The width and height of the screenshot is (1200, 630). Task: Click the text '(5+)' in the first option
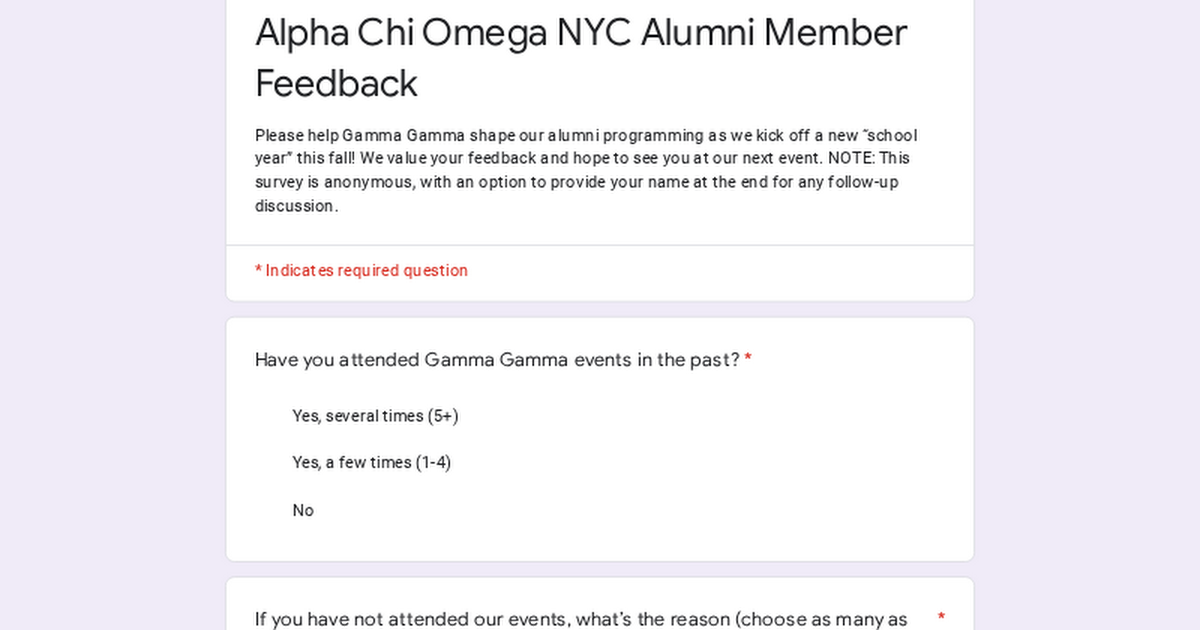[x=443, y=416]
